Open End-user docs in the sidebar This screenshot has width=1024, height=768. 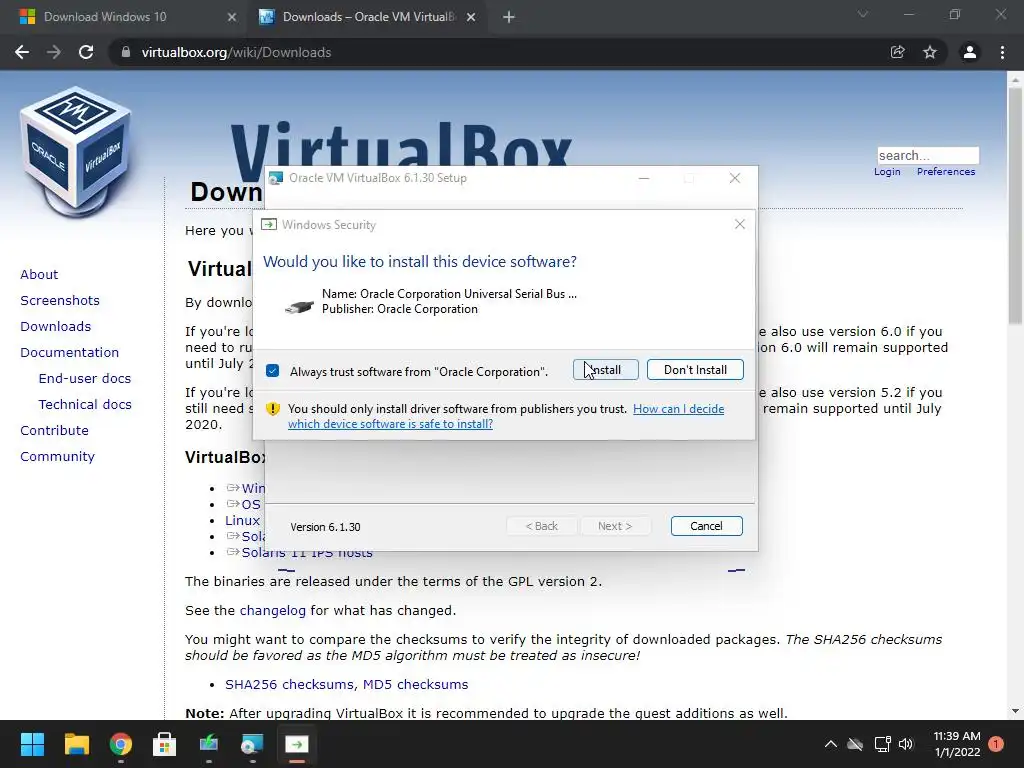click(85, 379)
